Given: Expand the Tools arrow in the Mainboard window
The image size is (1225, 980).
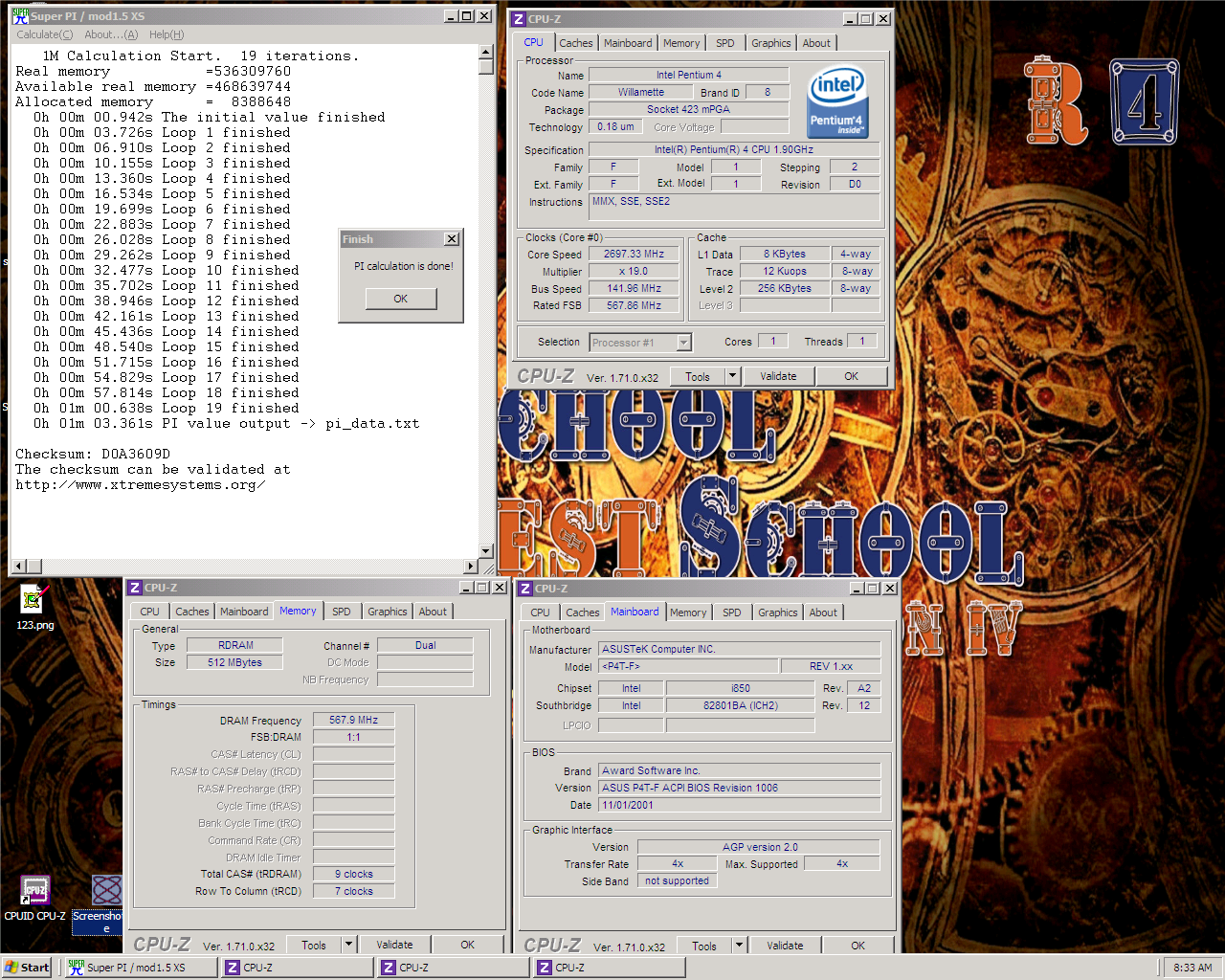Looking at the screenshot, I should click(x=739, y=946).
